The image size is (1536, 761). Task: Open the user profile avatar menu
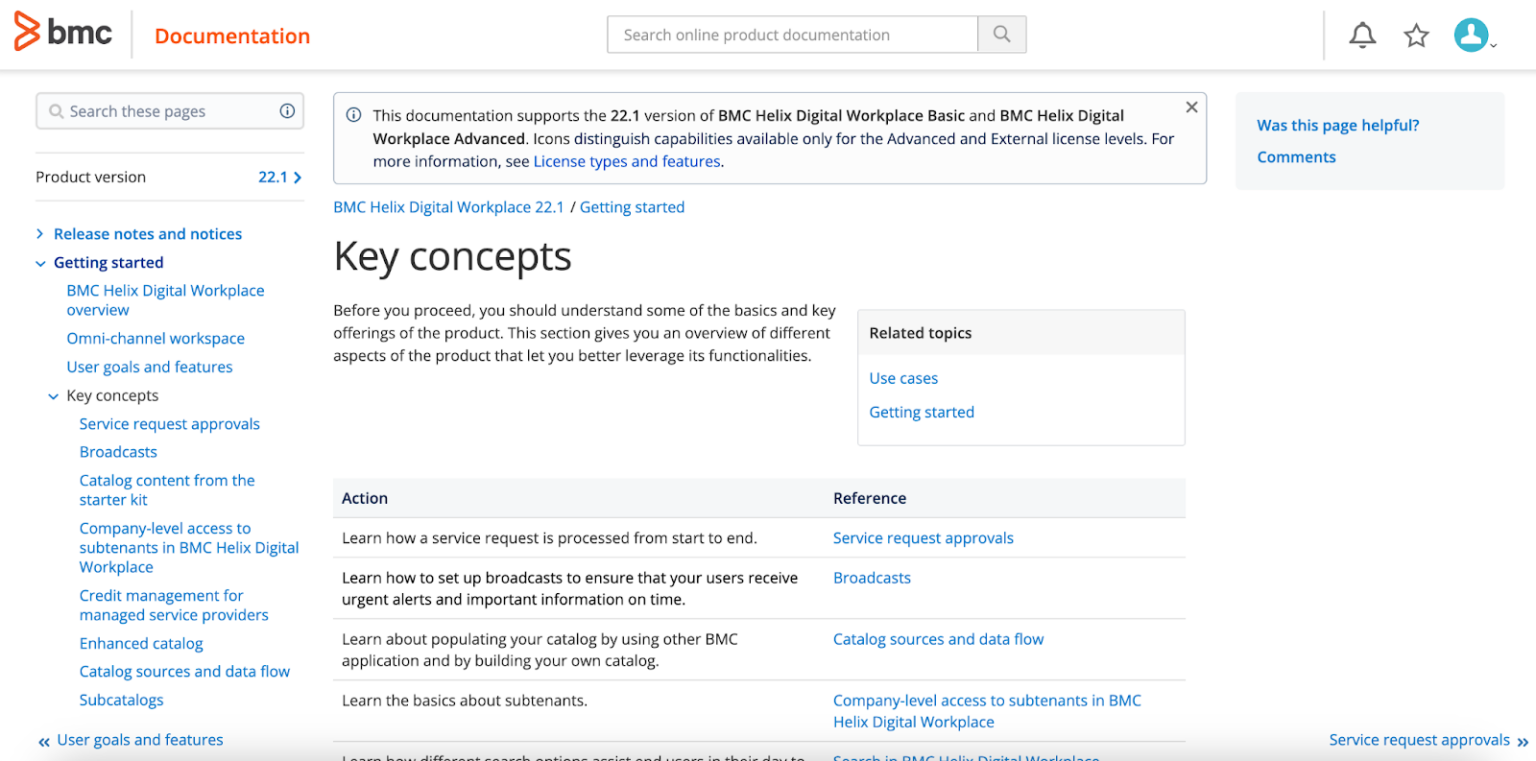1470,34
